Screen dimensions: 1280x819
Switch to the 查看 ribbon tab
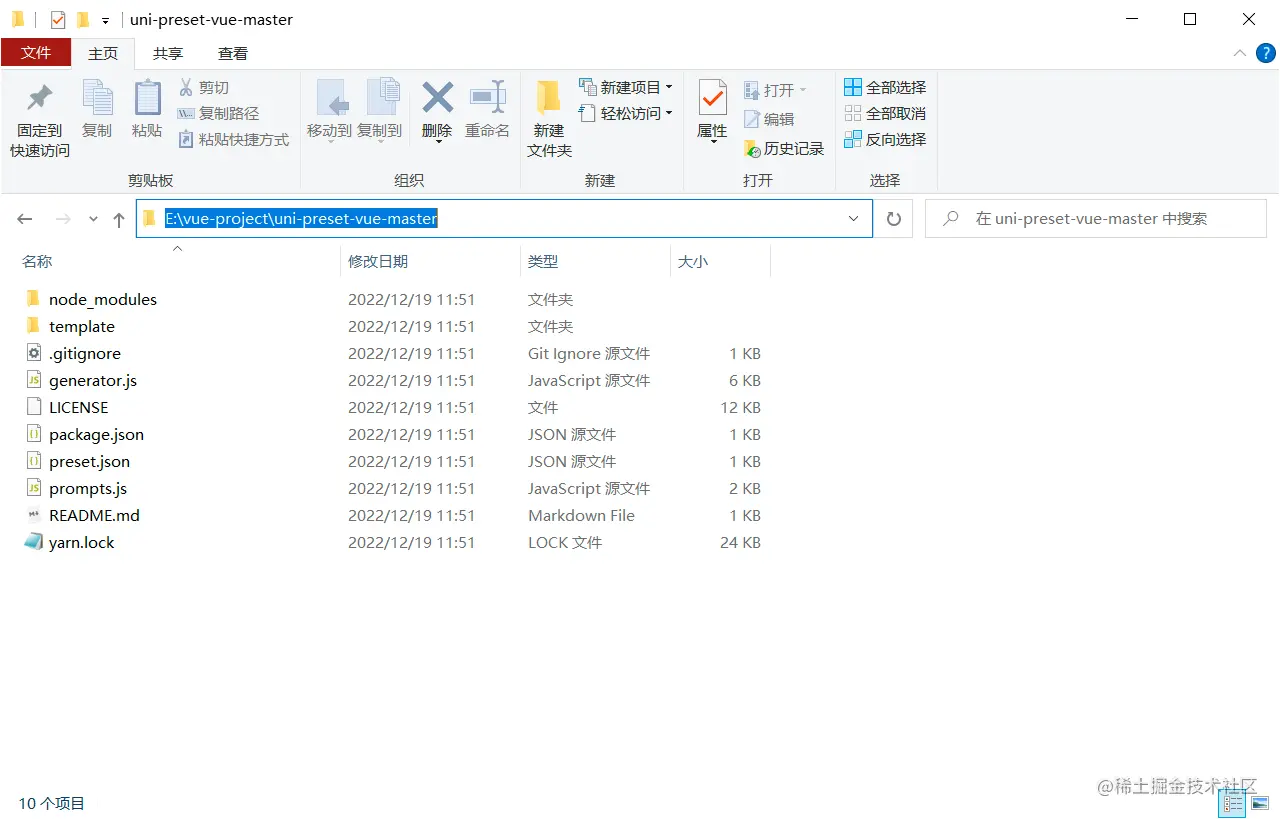pos(231,53)
